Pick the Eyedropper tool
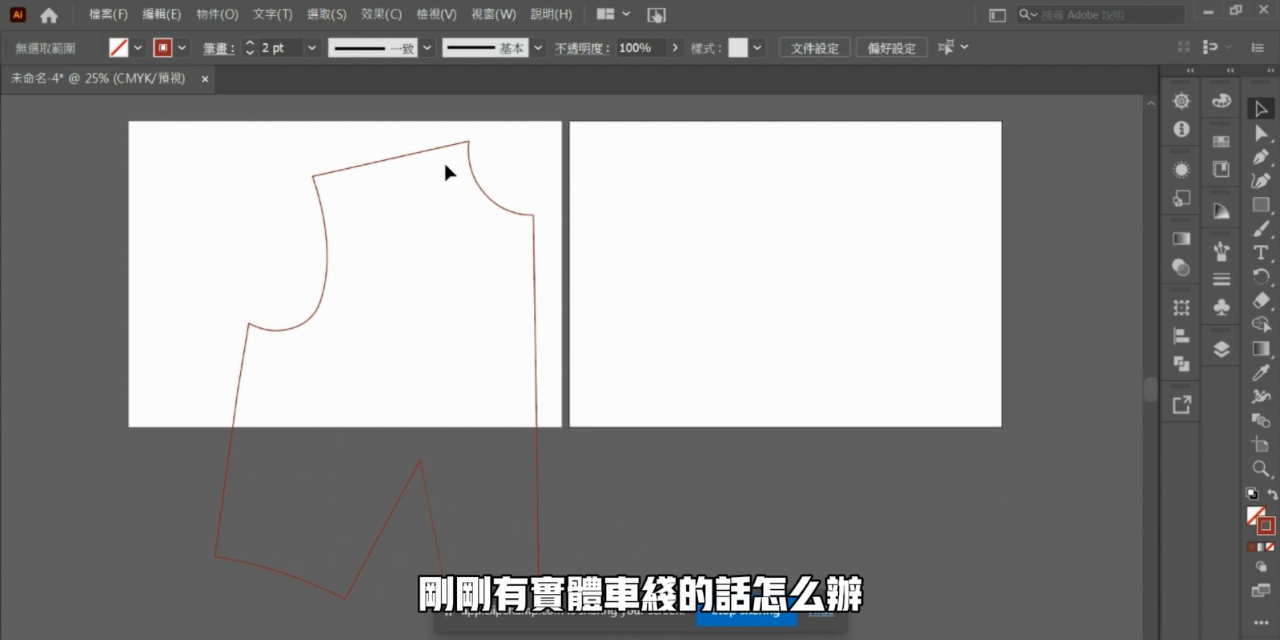 pos(1261,373)
